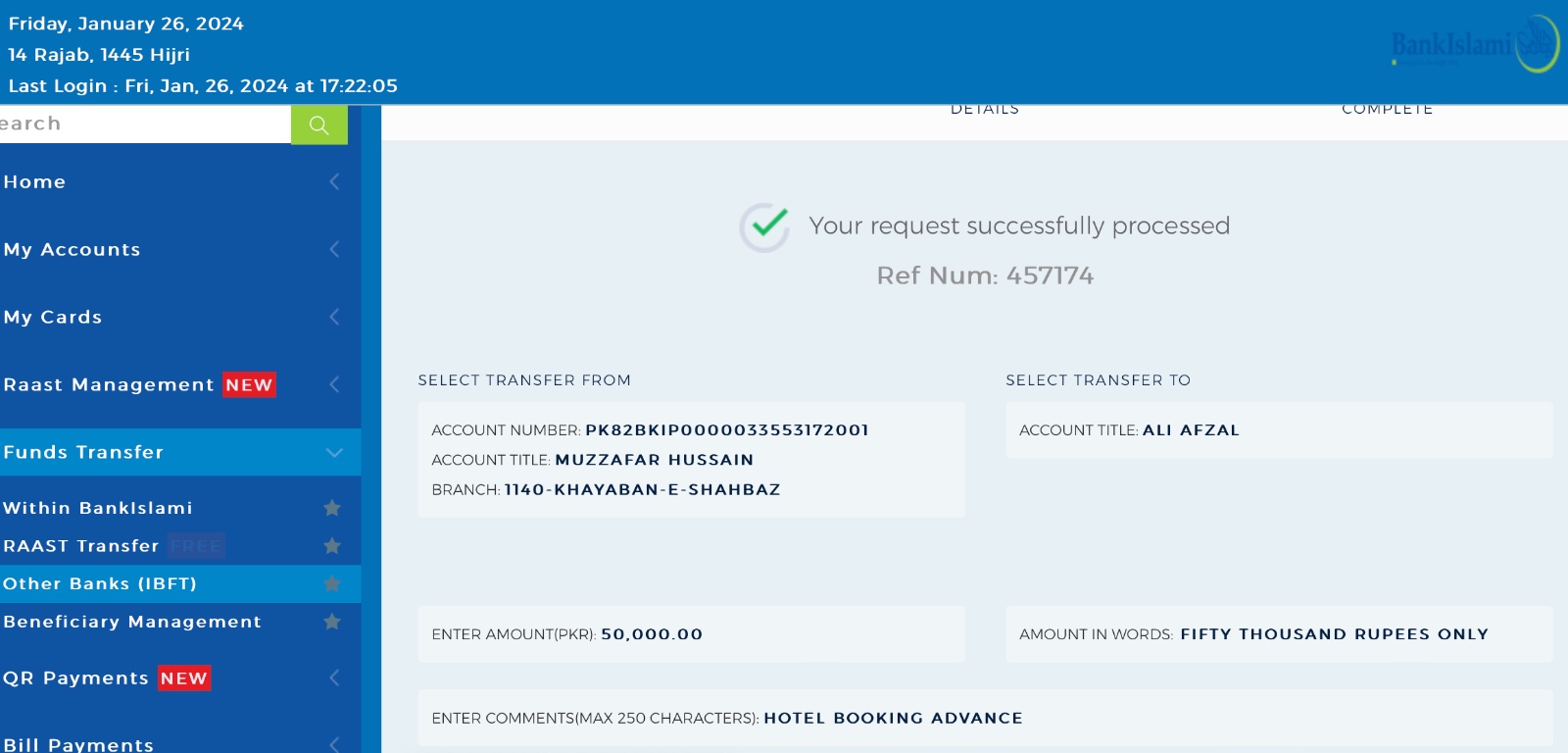The image size is (1568, 753).
Task: Toggle favorite star for Other Banks (IBFT)
Action: (x=332, y=583)
